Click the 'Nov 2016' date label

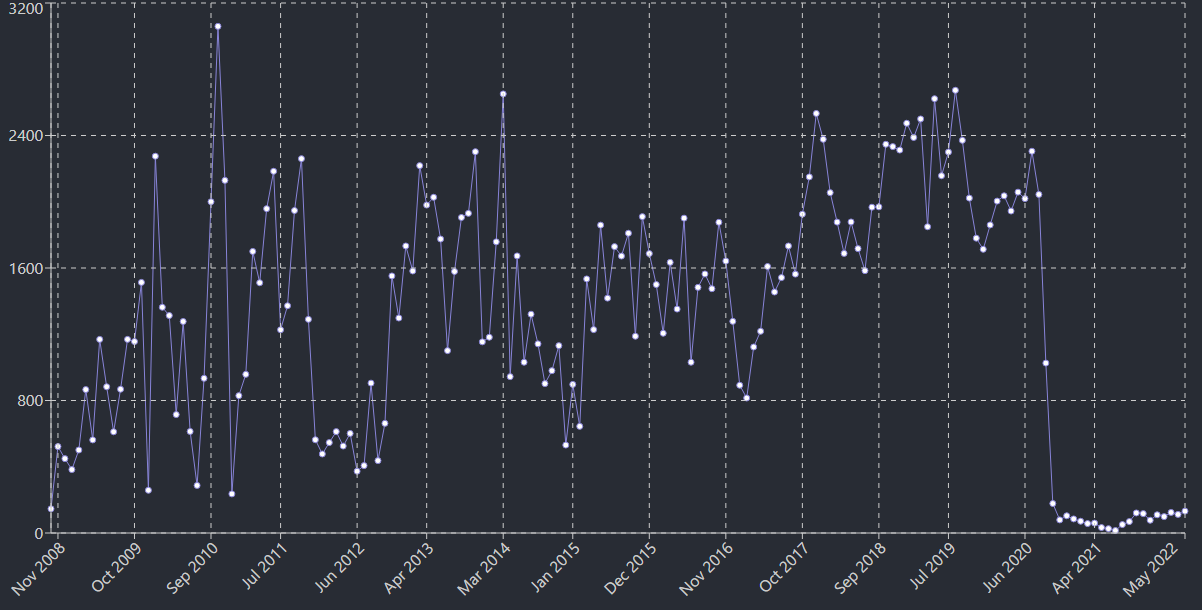705,568
